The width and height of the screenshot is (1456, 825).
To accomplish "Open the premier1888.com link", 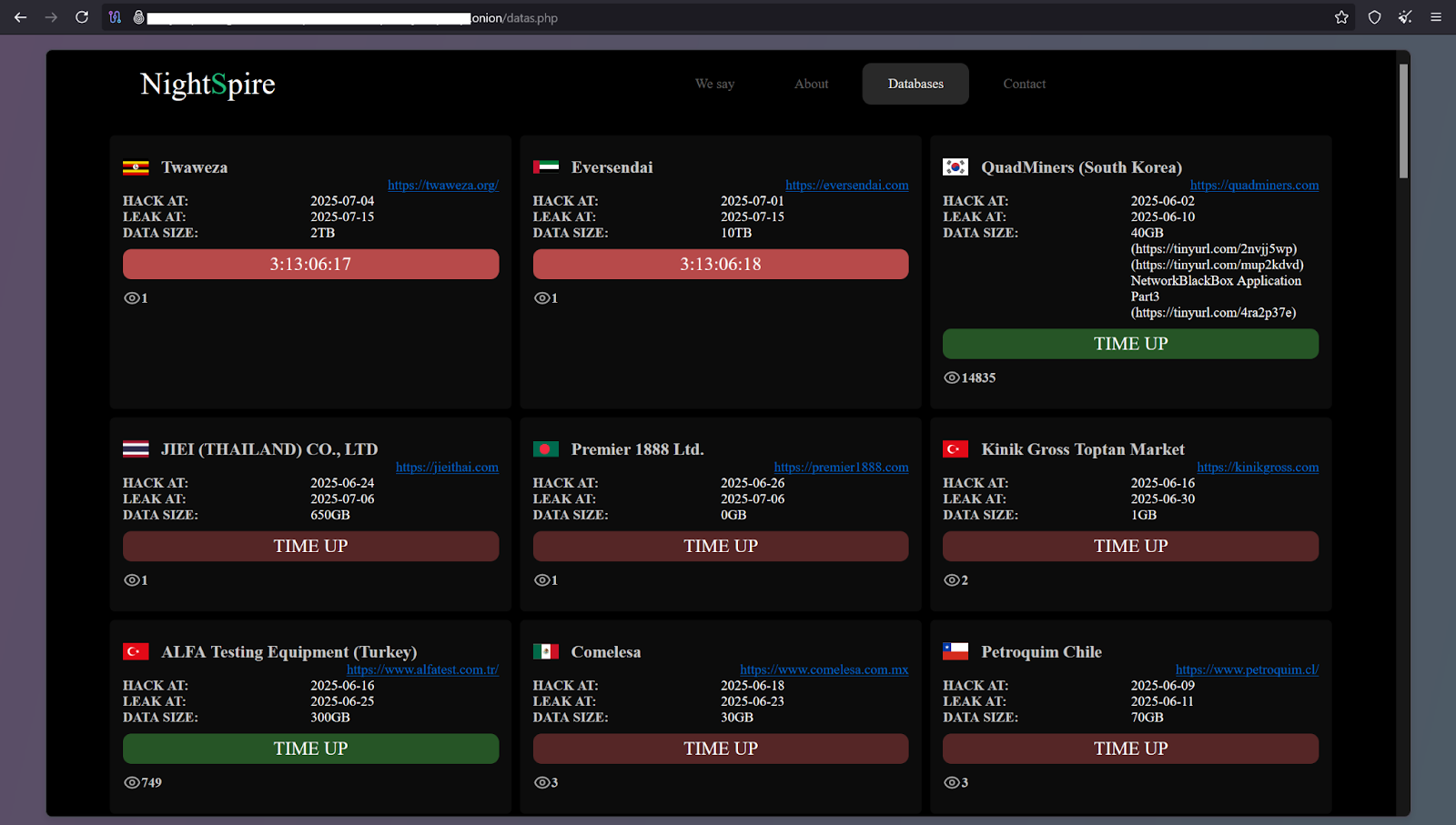I will point(841,467).
